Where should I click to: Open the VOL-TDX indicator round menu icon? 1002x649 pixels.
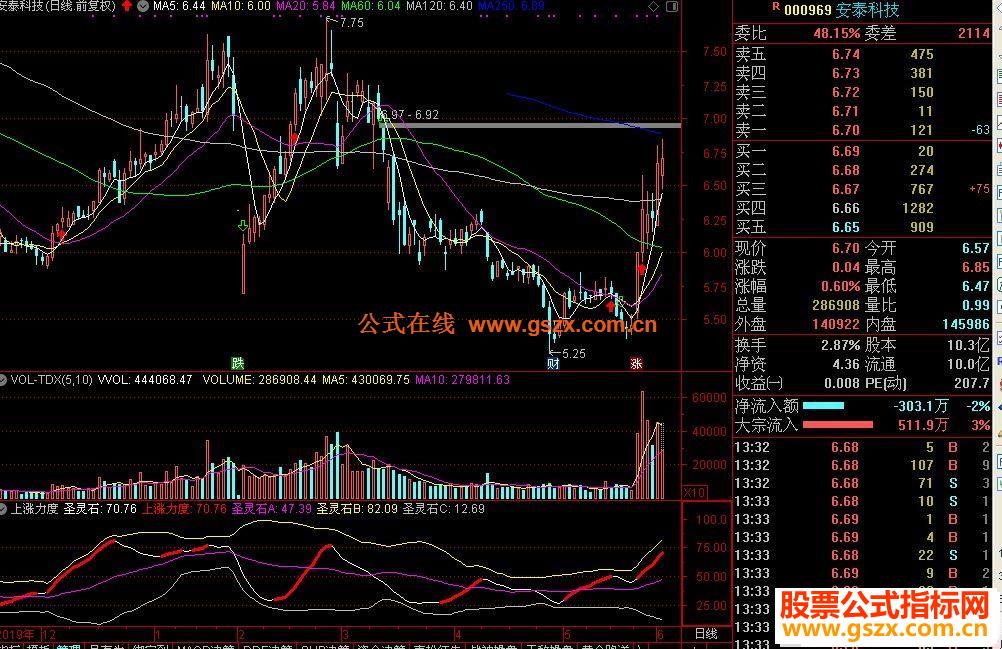tap(4, 379)
